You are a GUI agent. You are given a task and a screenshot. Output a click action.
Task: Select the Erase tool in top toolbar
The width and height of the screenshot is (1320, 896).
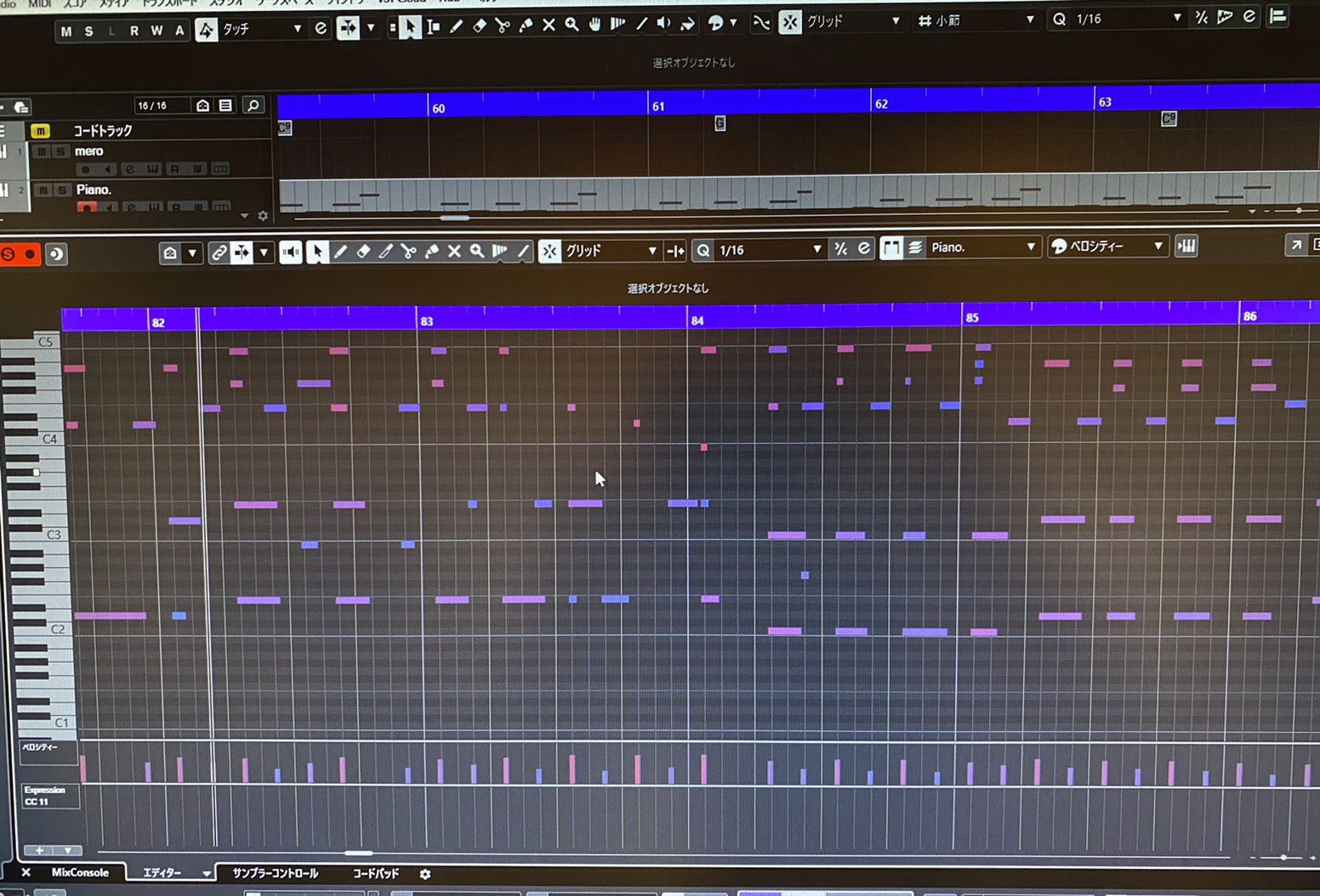coord(480,26)
